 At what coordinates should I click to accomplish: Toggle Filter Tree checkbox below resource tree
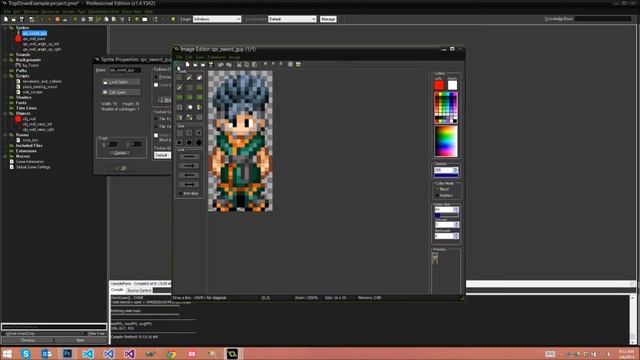85,334
